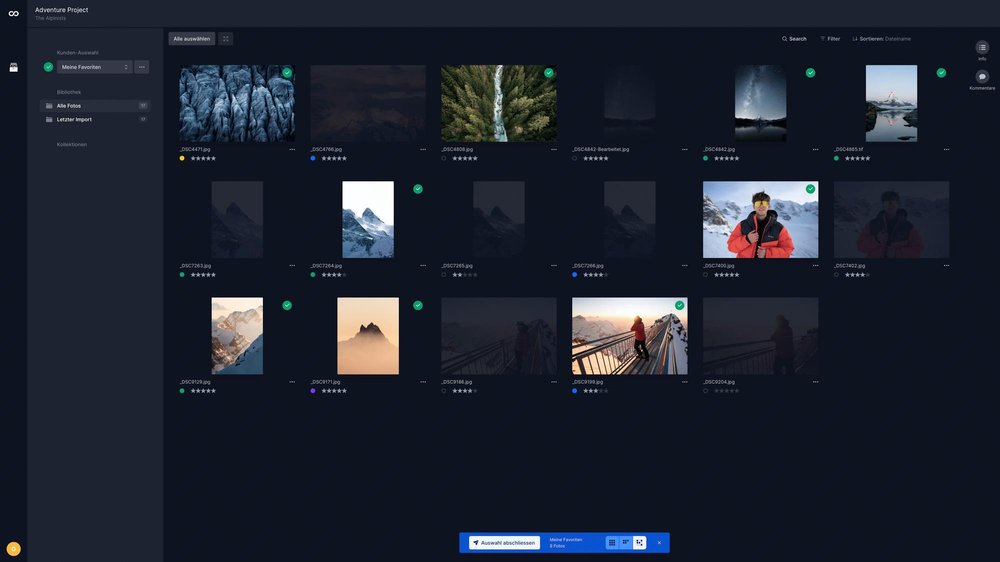Open the Filter options
Screen dimensions: 1000x562
pyautogui.click(x=830, y=39)
